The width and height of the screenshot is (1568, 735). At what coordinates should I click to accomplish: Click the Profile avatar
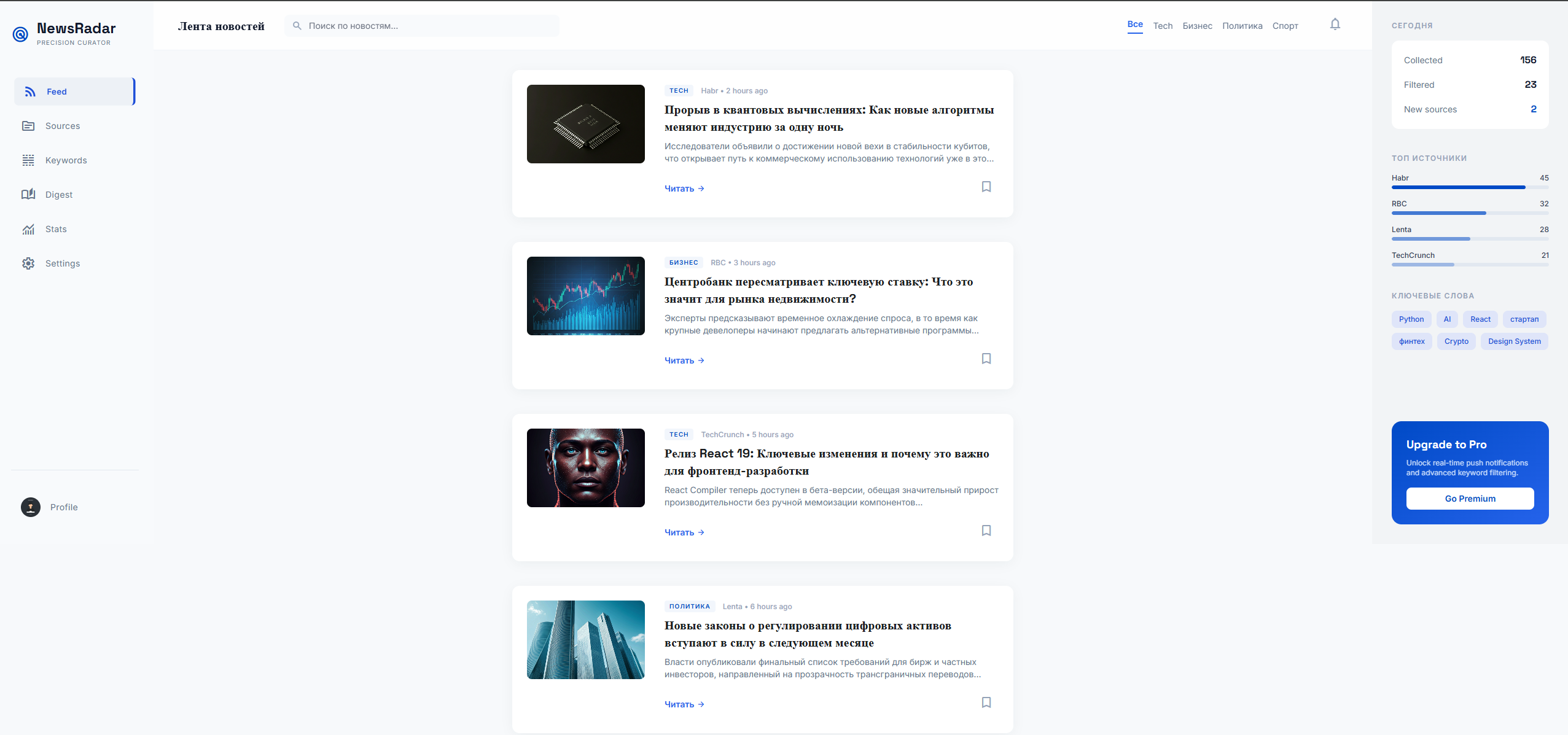pos(31,507)
